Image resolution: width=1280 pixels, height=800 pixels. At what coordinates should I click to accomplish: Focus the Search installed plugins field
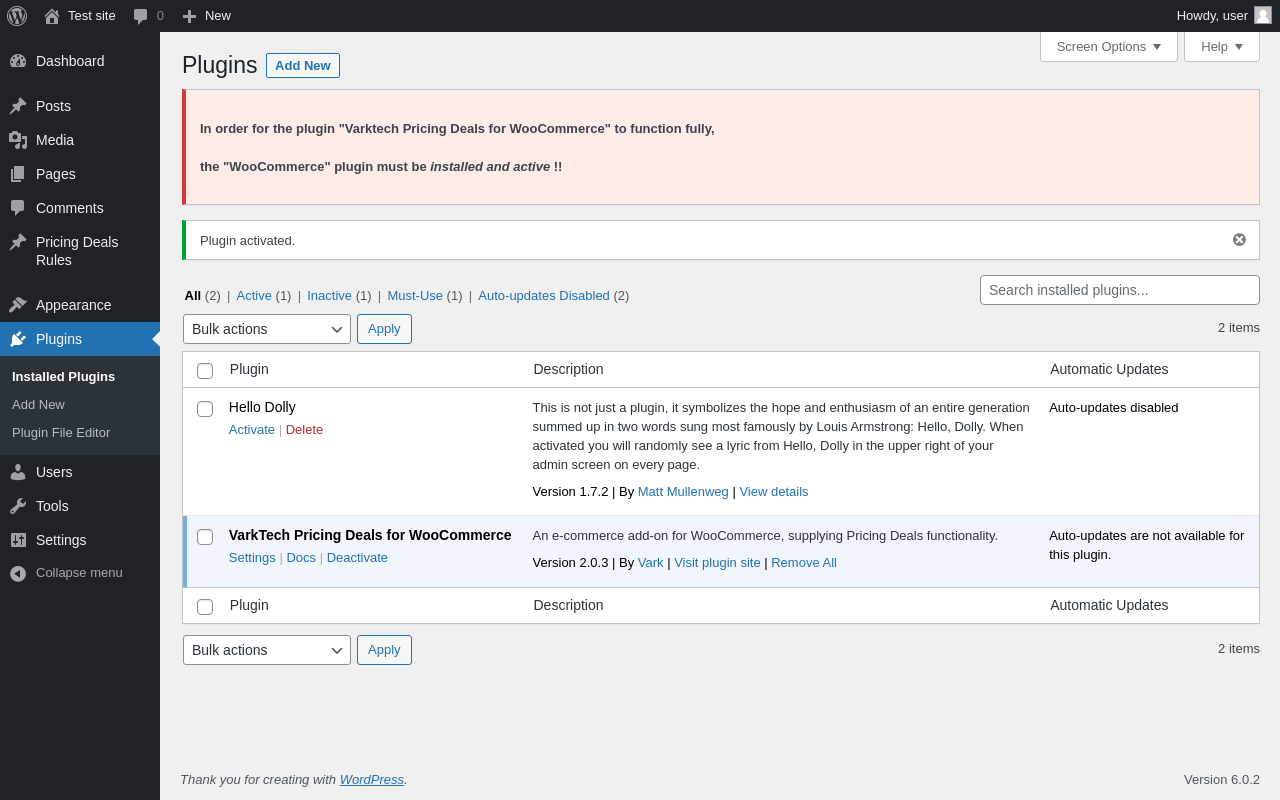[x=1120, y=290]
